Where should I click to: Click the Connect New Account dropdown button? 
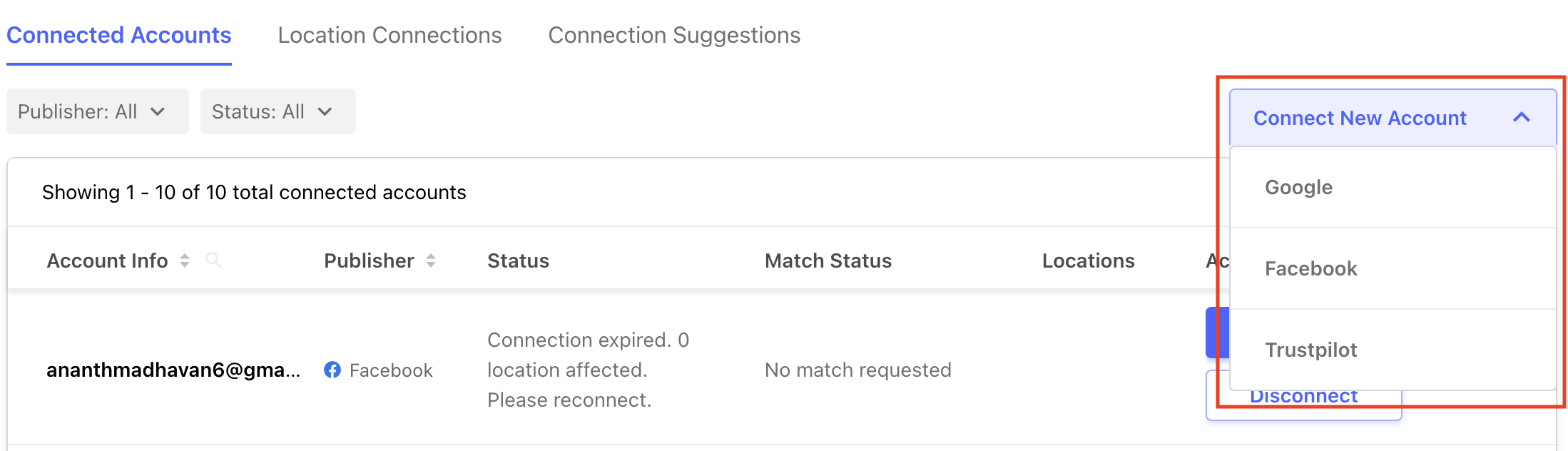point(1393,118)
